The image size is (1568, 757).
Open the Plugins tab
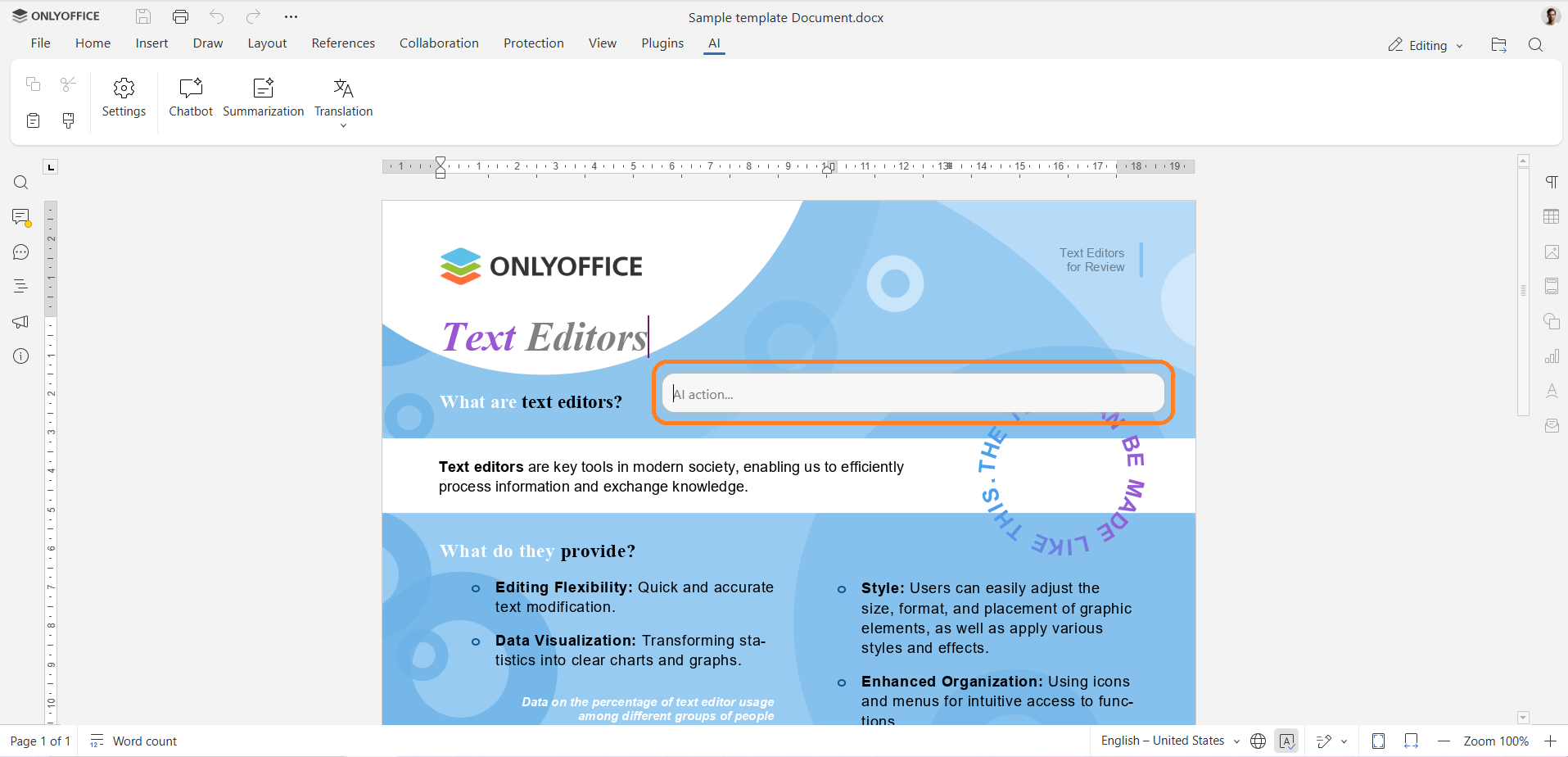click(x=662, y=43)
